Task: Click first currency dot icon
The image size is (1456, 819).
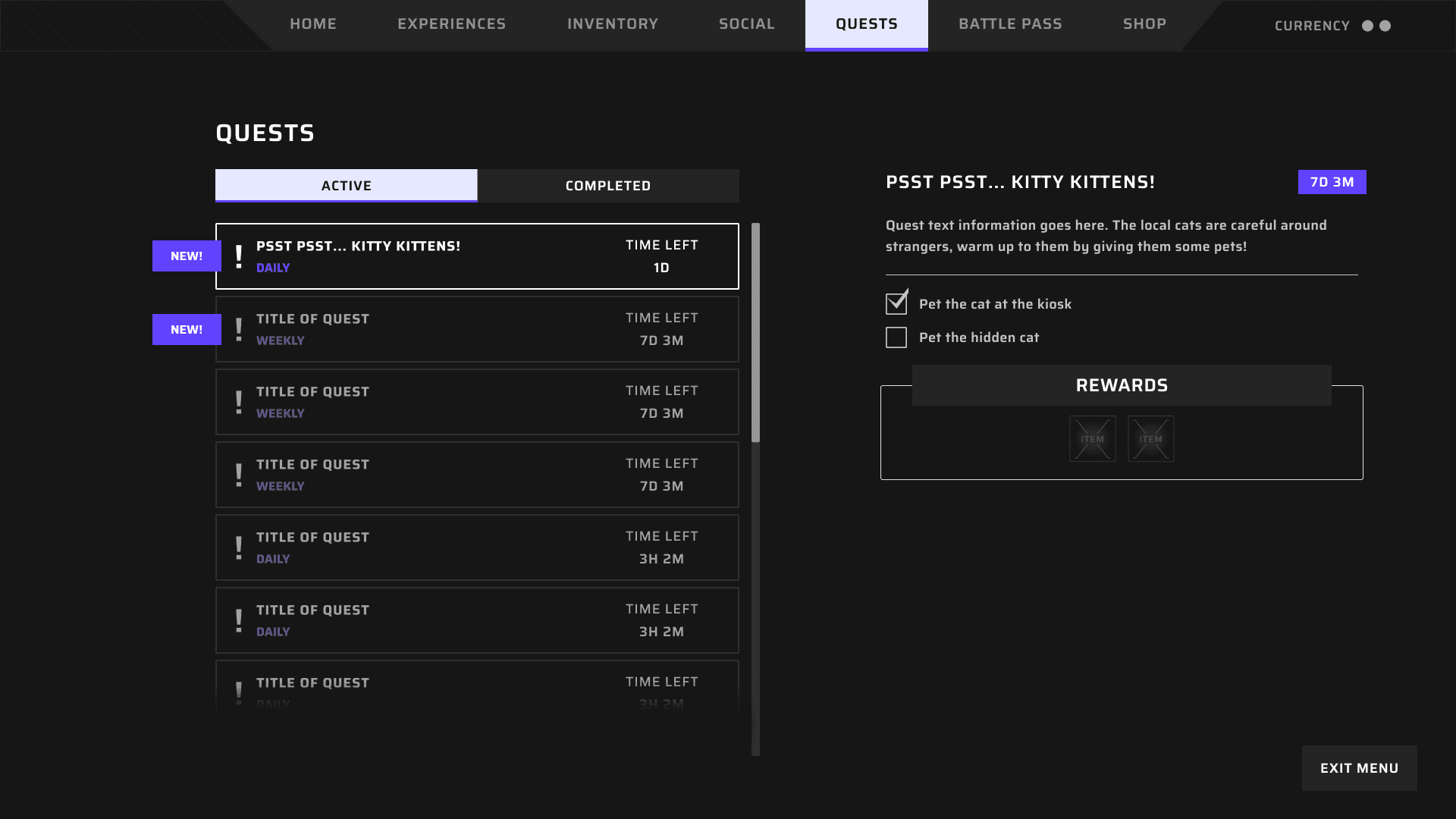Action: tap(1367, 26)
